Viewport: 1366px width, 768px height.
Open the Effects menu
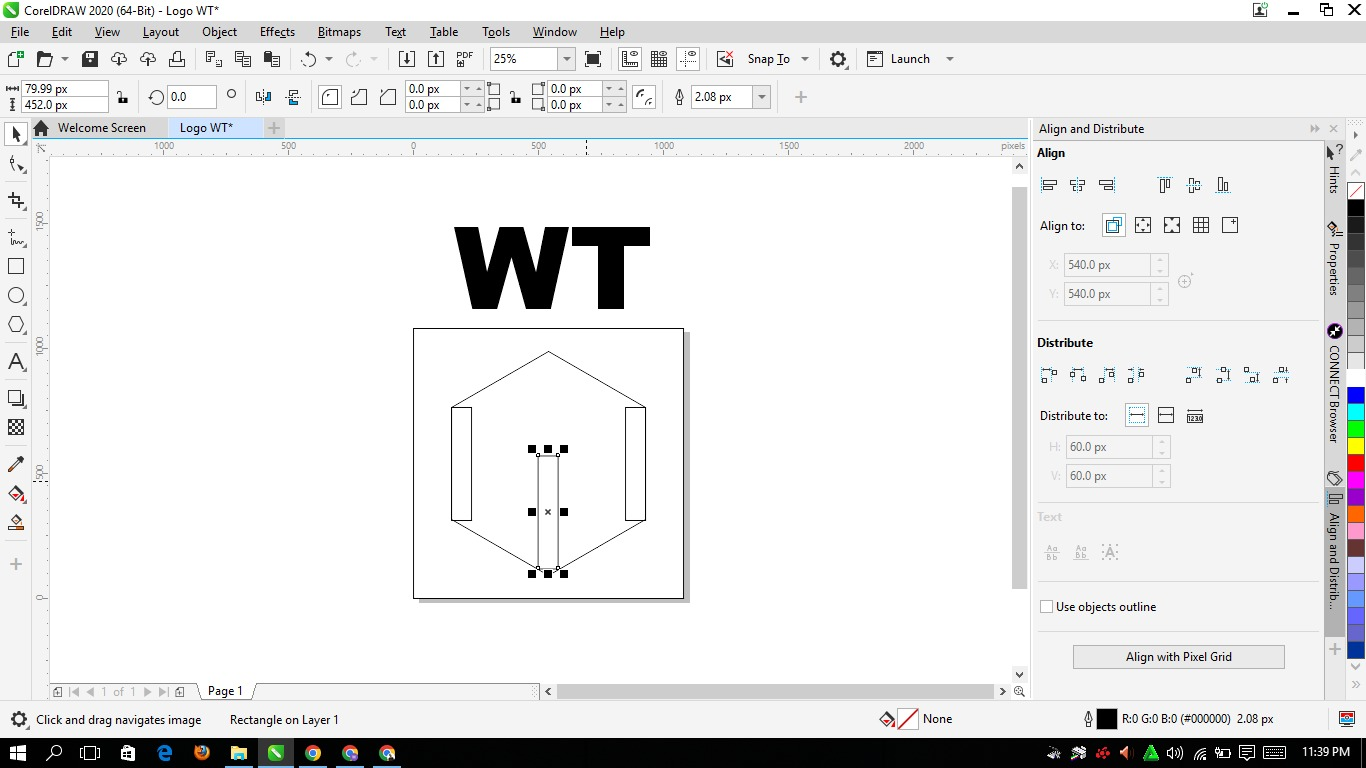click(277, 32)
